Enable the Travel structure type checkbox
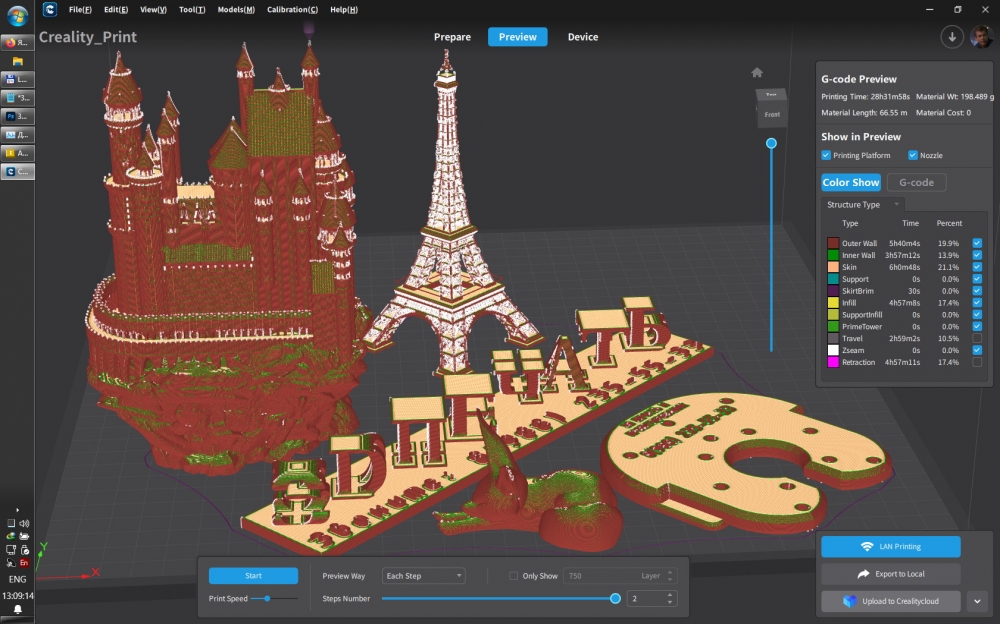The height and width of the screenshot is (624, 1000). click(977, 338)
